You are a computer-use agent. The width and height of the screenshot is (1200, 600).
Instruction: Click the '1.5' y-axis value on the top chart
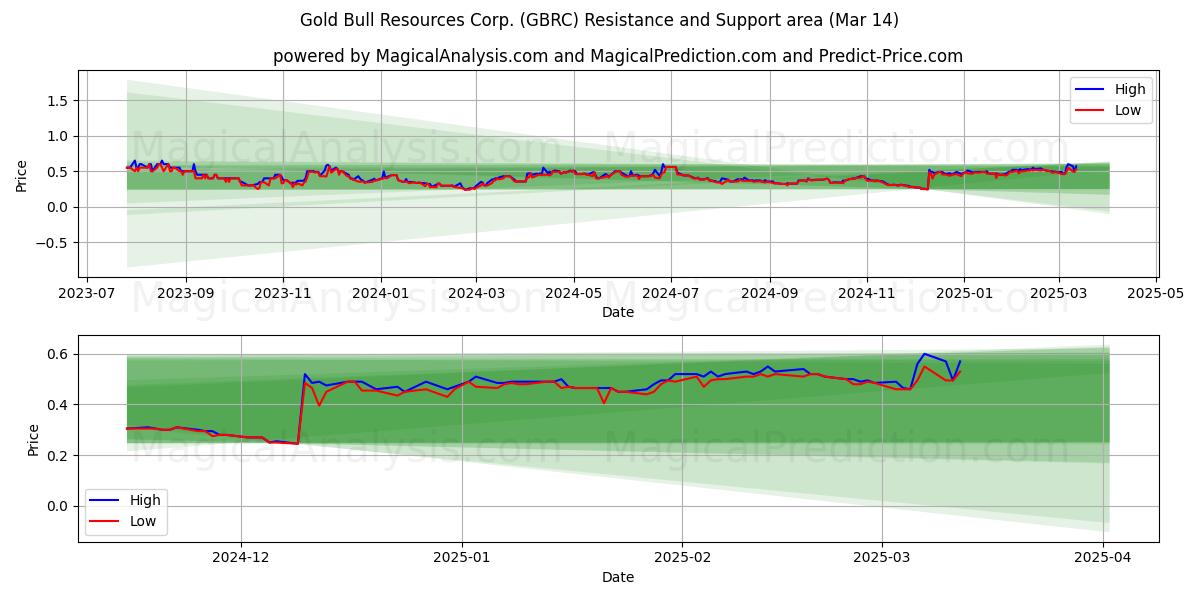click(59, 101)
